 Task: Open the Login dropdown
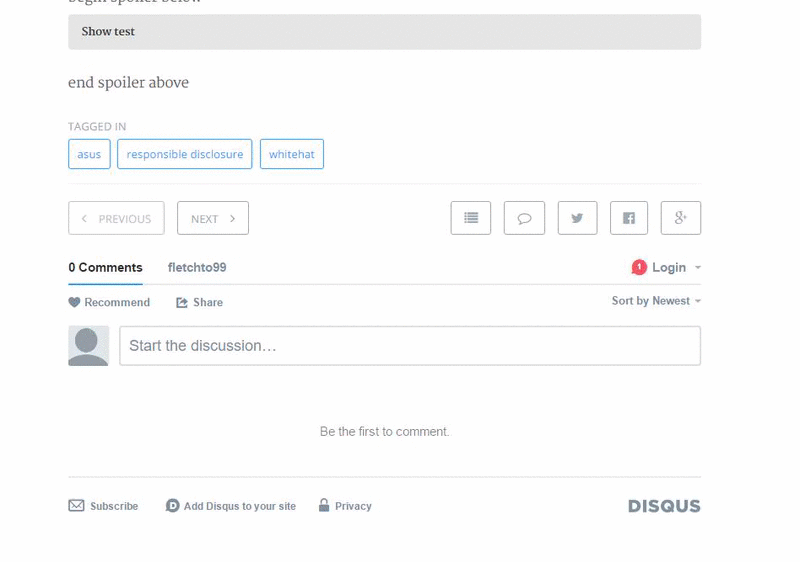[x=676, y=268]
